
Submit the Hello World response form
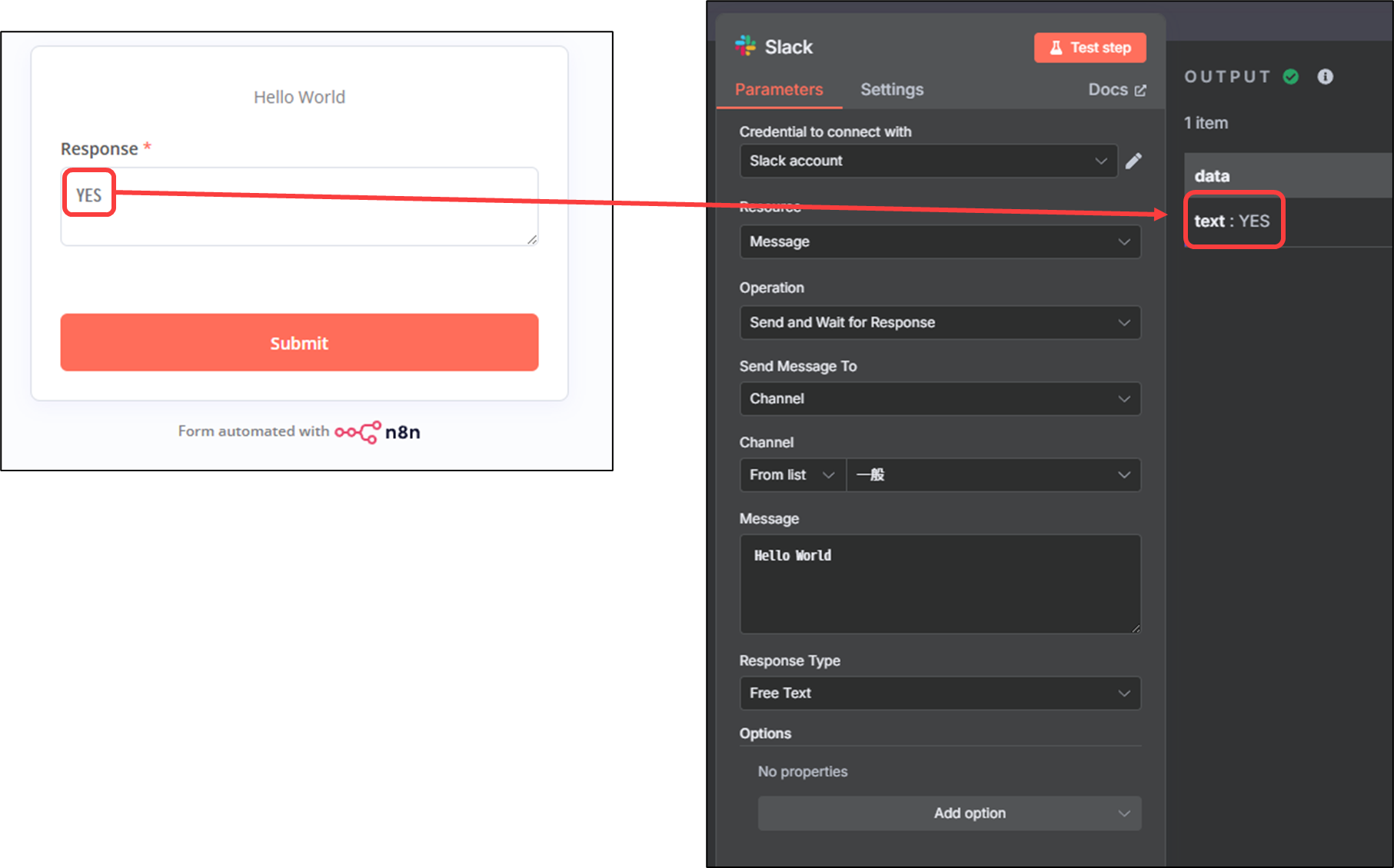[299, 342]
